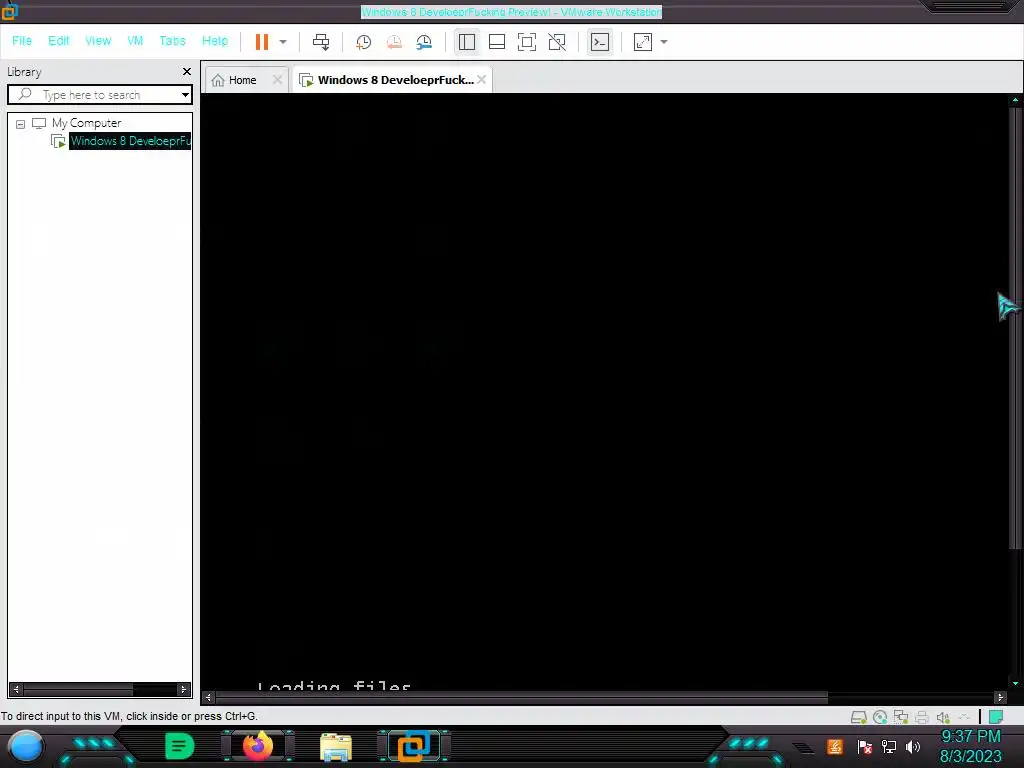Click the stretch guest display icon

point(643,42)
